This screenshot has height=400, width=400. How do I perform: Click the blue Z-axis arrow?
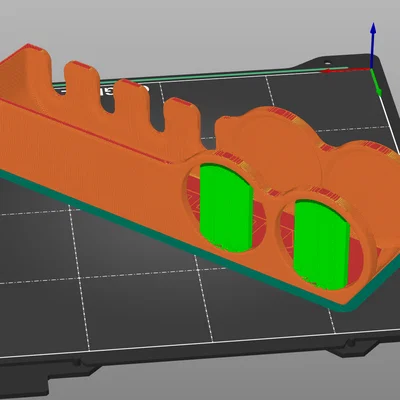pos(373,45)
